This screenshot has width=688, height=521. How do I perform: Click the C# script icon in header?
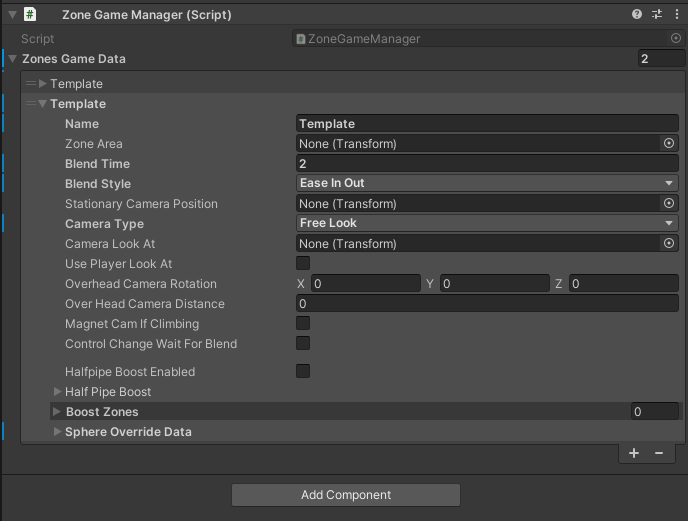(x=30, y=14)
